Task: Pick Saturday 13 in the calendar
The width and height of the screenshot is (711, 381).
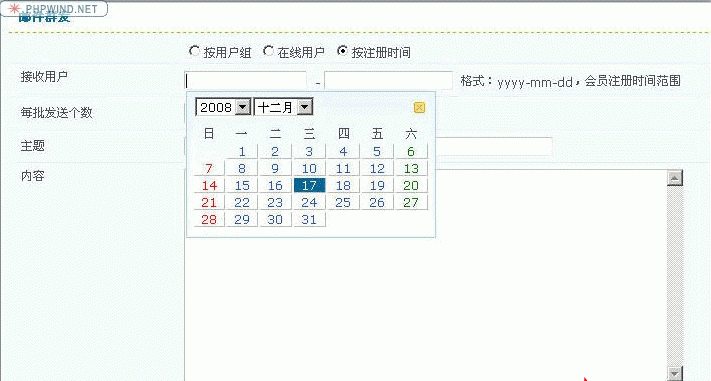Action: [411, 168]
